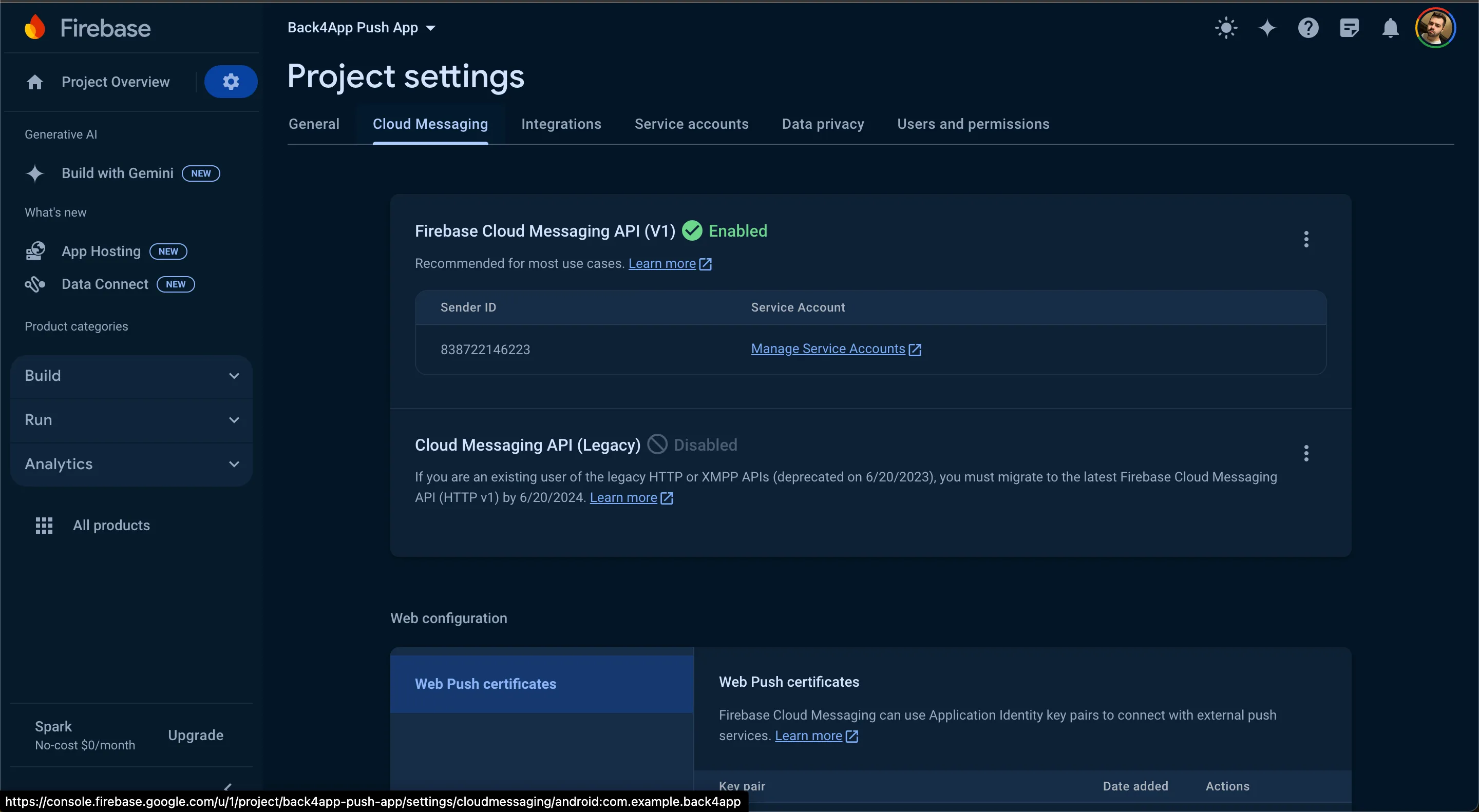Click the Project settings page title

pyautogui.click(x=405, y=76)
